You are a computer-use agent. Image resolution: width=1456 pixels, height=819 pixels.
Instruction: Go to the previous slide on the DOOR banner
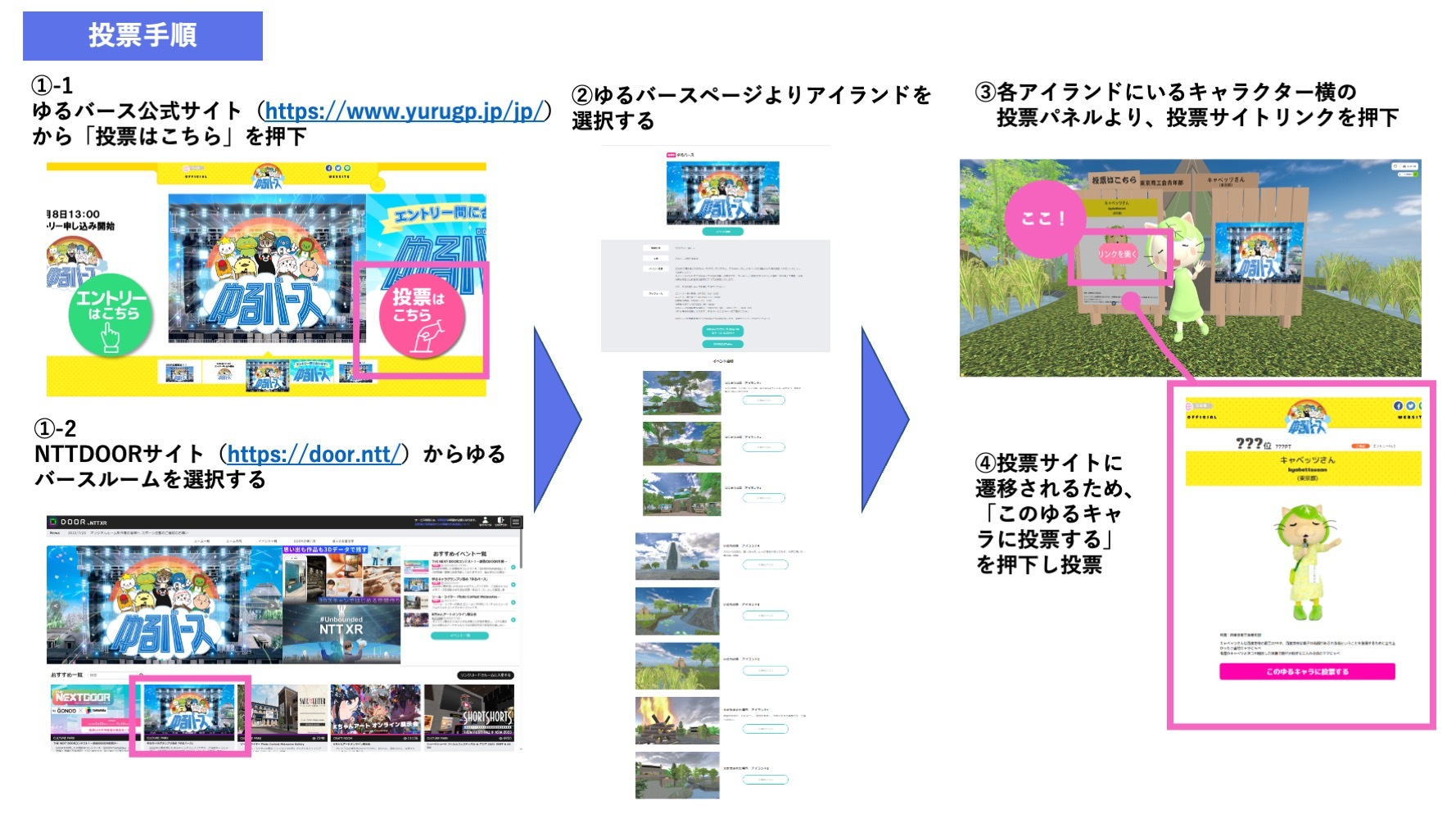click(x=54, y=604)
